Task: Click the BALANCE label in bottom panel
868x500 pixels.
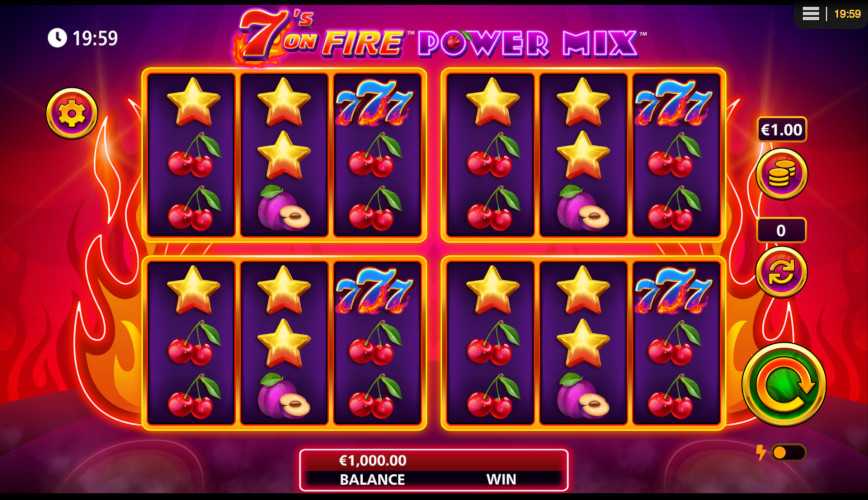Action: click(x=372, y=480)
